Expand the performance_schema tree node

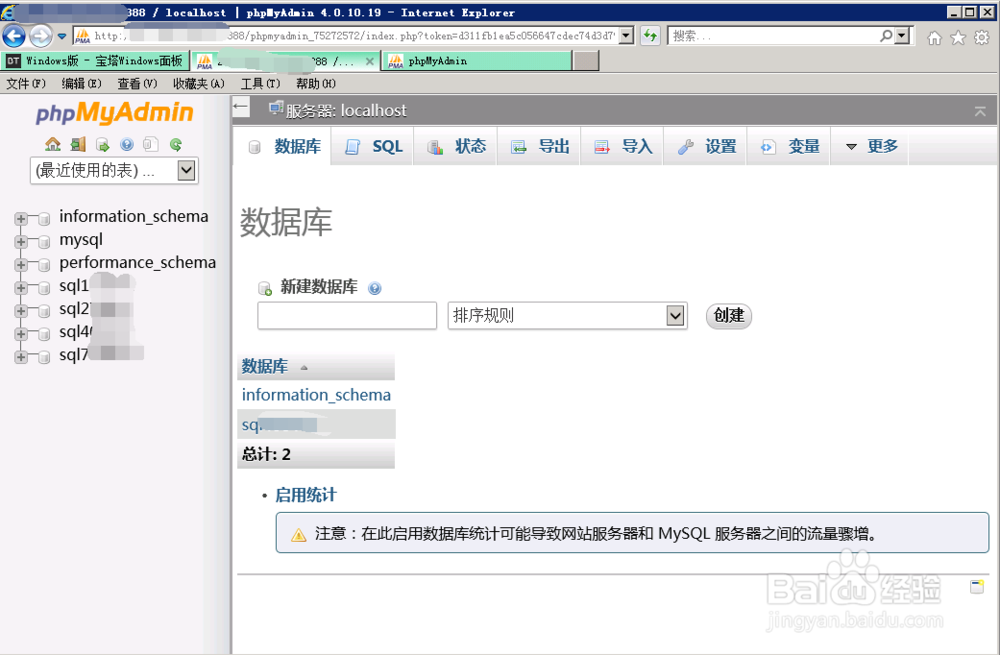click(21, 265)
